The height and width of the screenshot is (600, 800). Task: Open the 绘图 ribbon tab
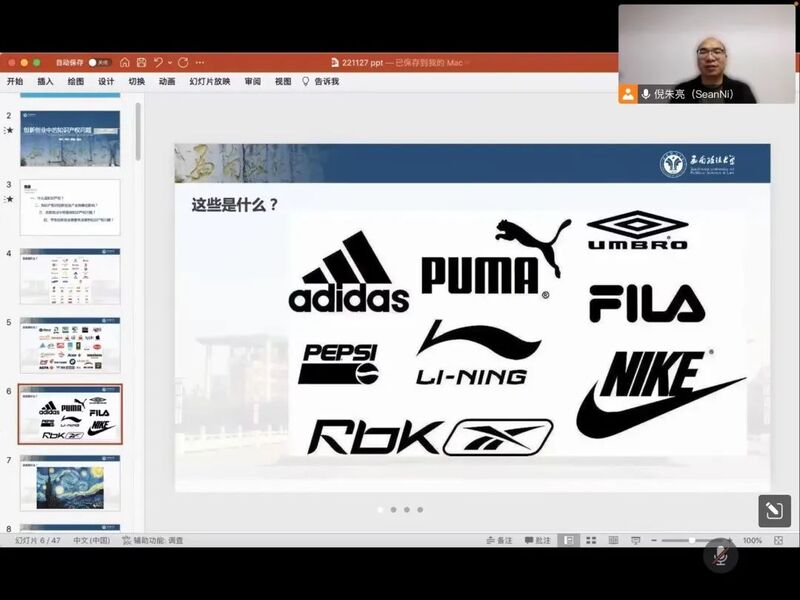[76, 82]
